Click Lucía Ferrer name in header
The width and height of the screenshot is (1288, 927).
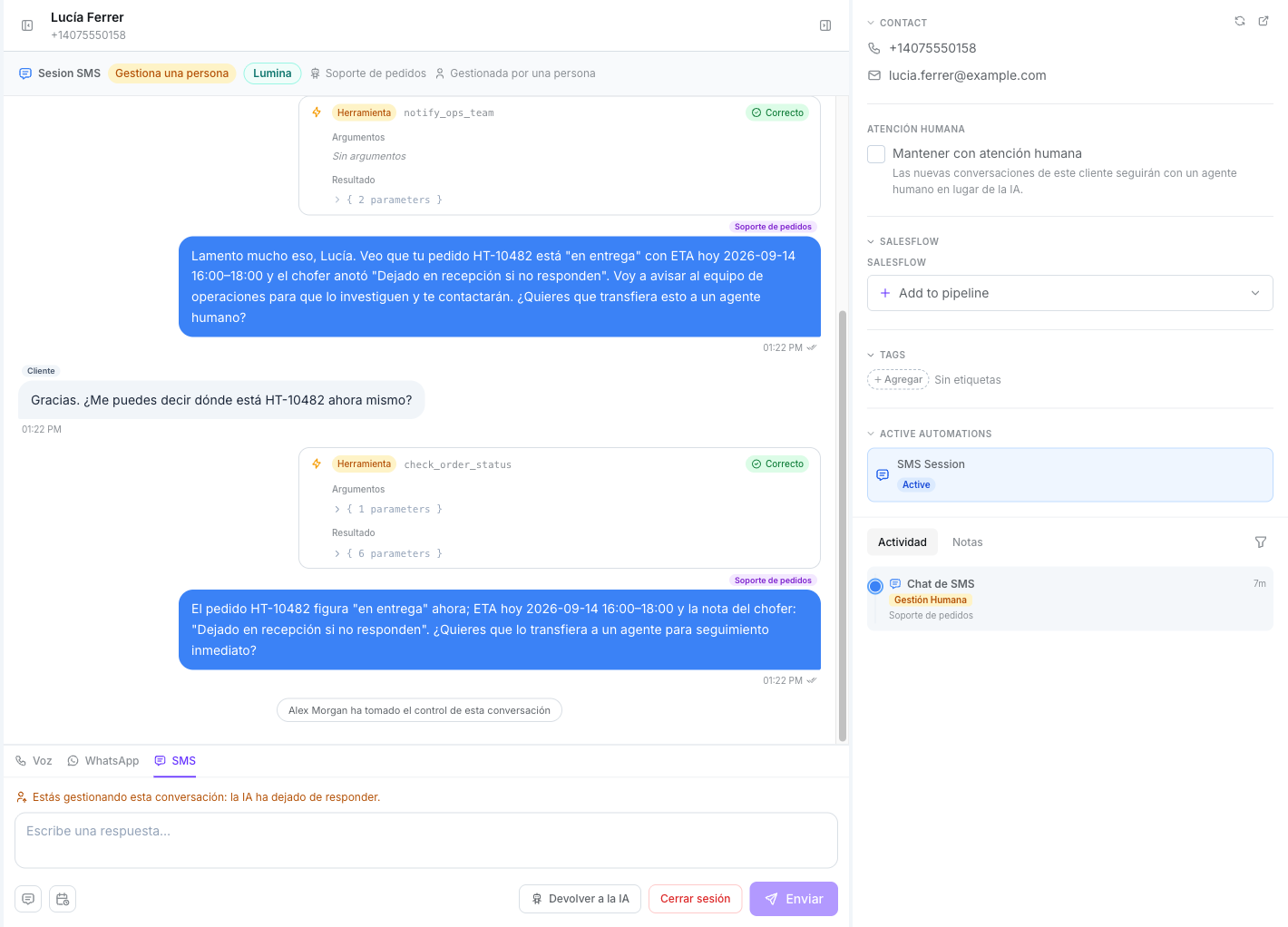click(87, 17)
